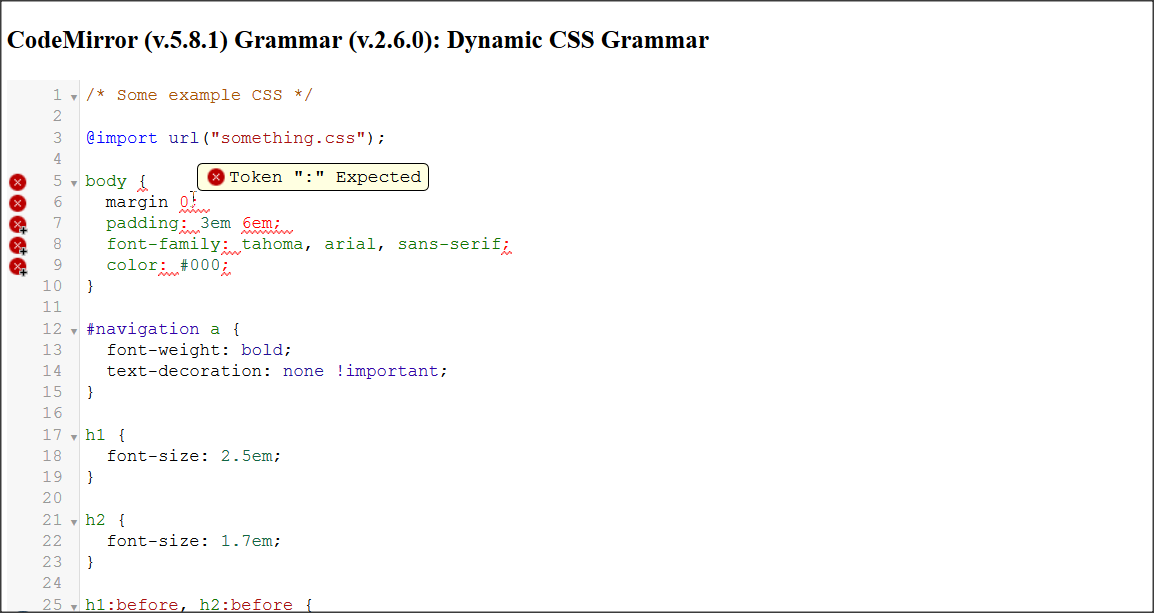Click the error icon inside the tooltip
This screenshot has width=1154, height=613.
point(216,177)
